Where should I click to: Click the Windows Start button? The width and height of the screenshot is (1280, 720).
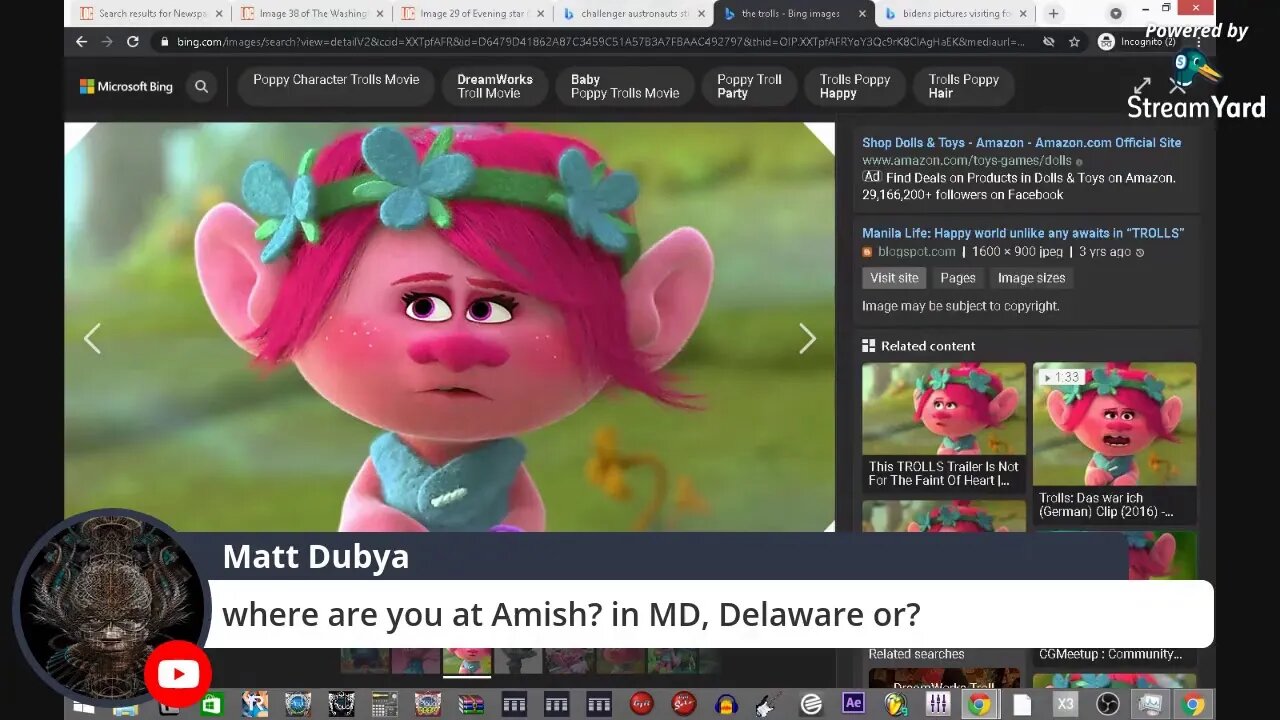[x=83, y=706]
